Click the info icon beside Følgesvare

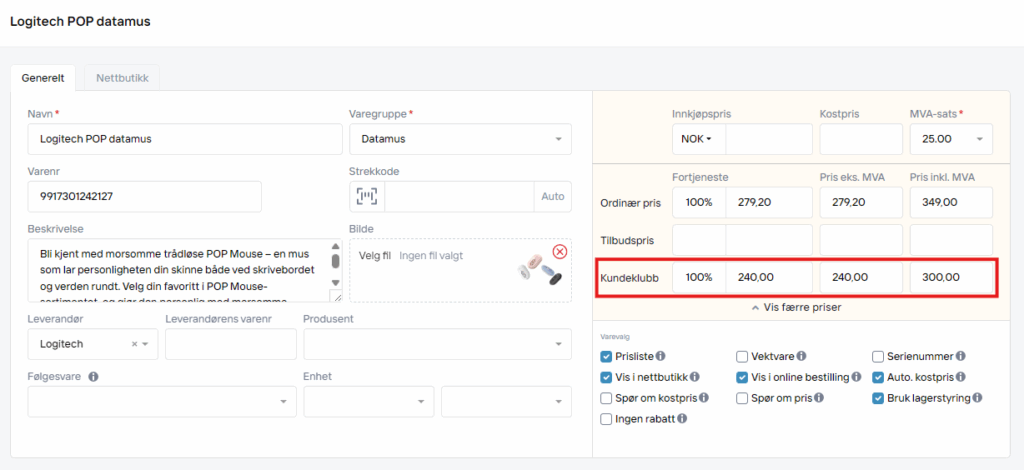click(93, 377)
